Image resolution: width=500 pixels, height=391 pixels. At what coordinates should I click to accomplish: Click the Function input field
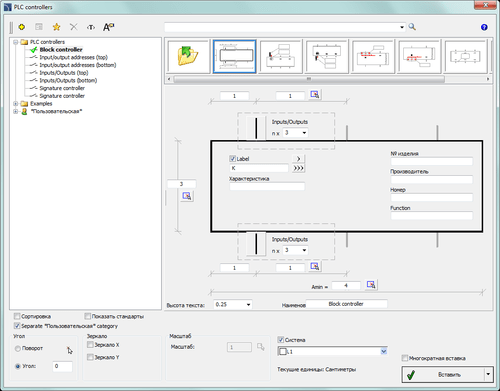click(432, 216)
